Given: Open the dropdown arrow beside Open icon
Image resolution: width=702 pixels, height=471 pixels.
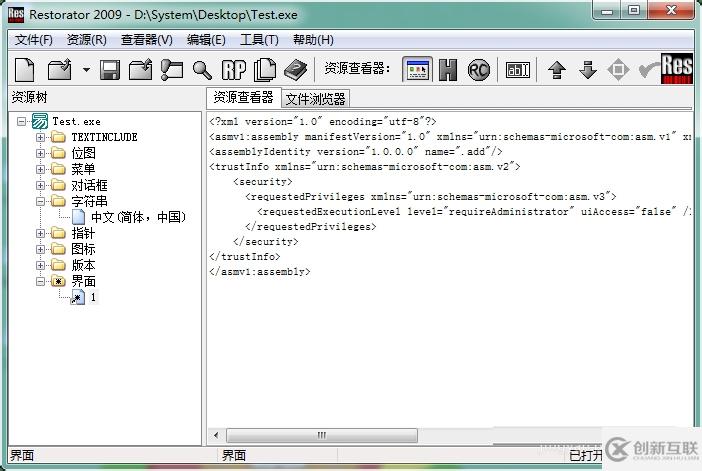Looking at the screenshot, I should coord(86,70).
